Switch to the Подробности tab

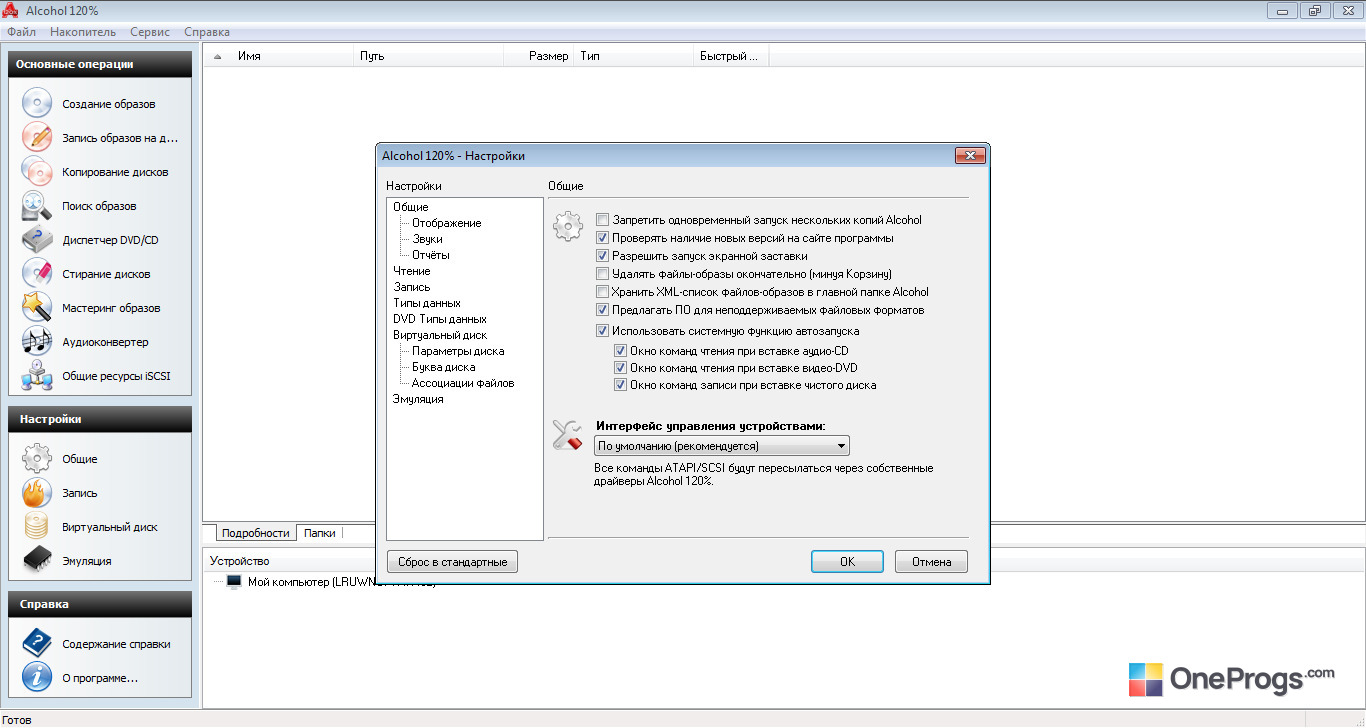pyautogui.click(x=256, y=533)
